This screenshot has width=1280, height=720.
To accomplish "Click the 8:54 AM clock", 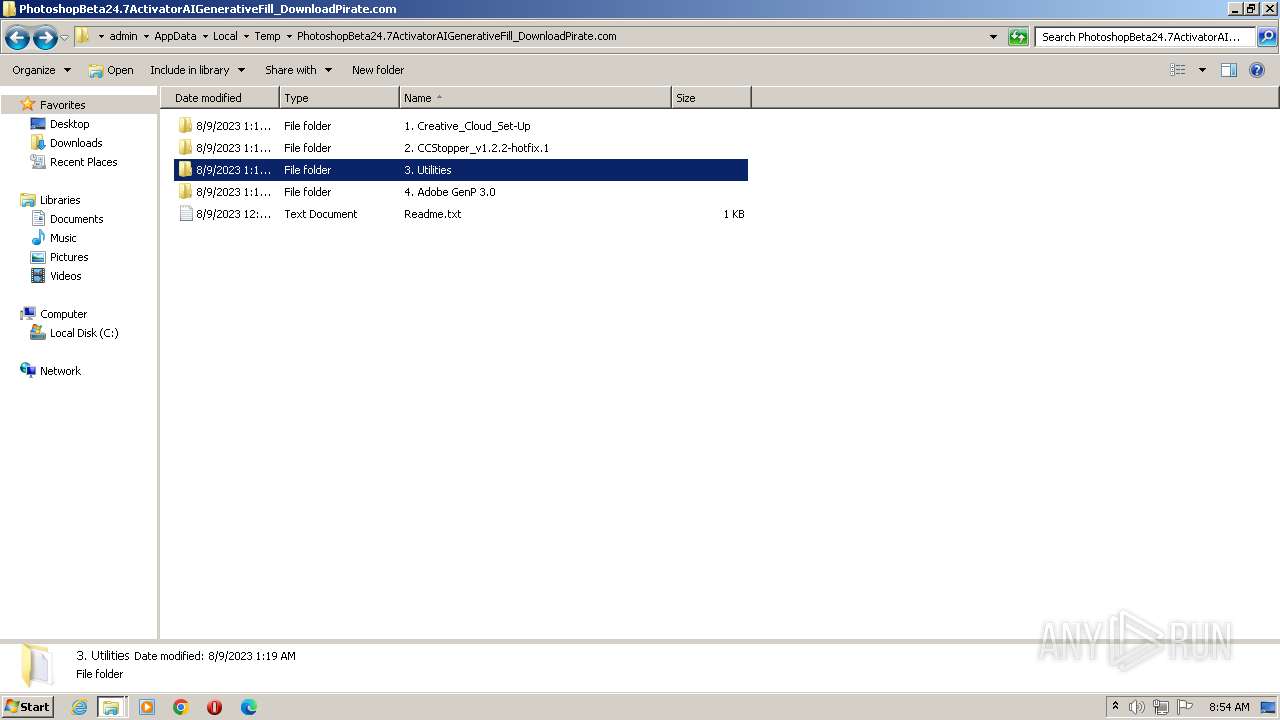I will point(1229,707).
